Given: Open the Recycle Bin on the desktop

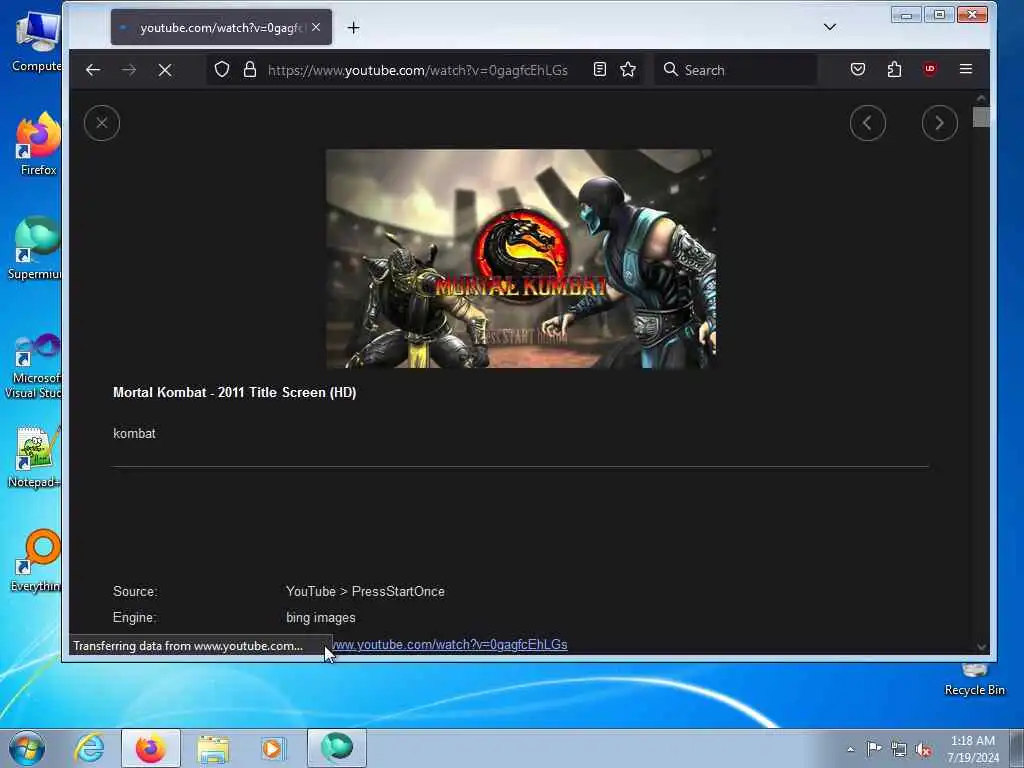Looking at the screenshot, I should 974,679.
